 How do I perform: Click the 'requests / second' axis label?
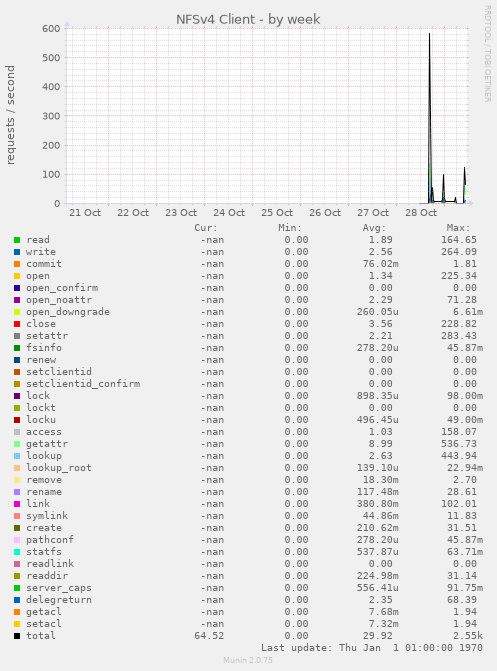[10, 115]
